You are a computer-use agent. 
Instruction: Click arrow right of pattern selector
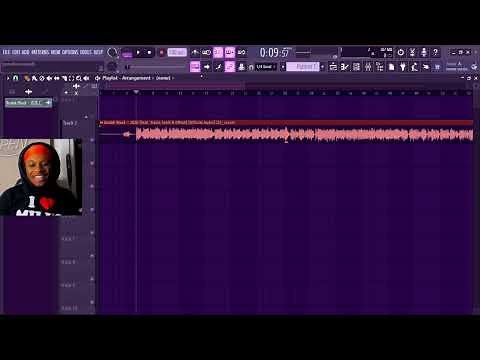pyautogui.click(x=322, y=67)
